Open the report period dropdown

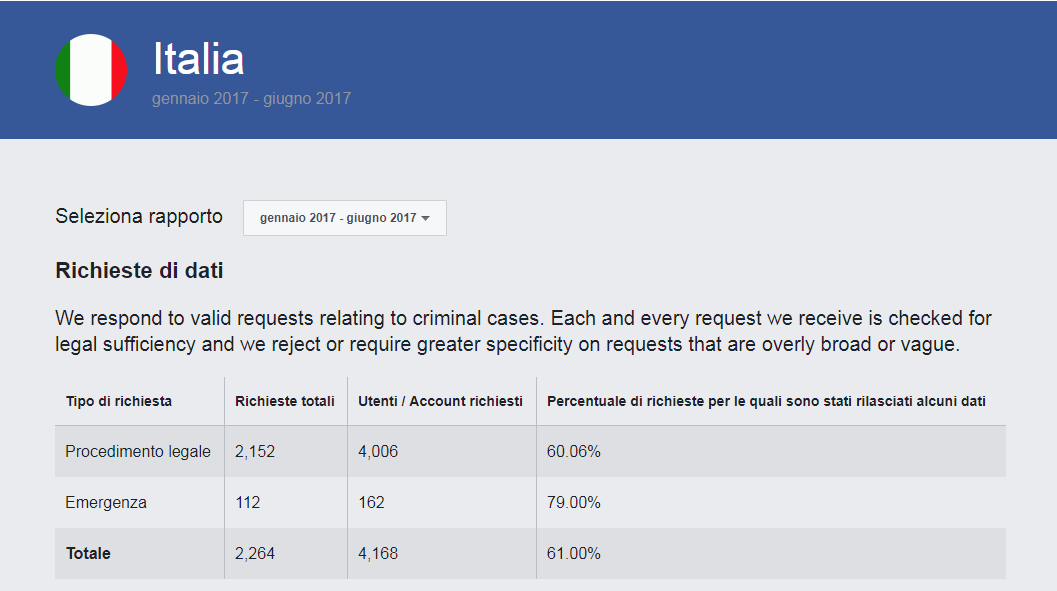[x=344, y=218]
